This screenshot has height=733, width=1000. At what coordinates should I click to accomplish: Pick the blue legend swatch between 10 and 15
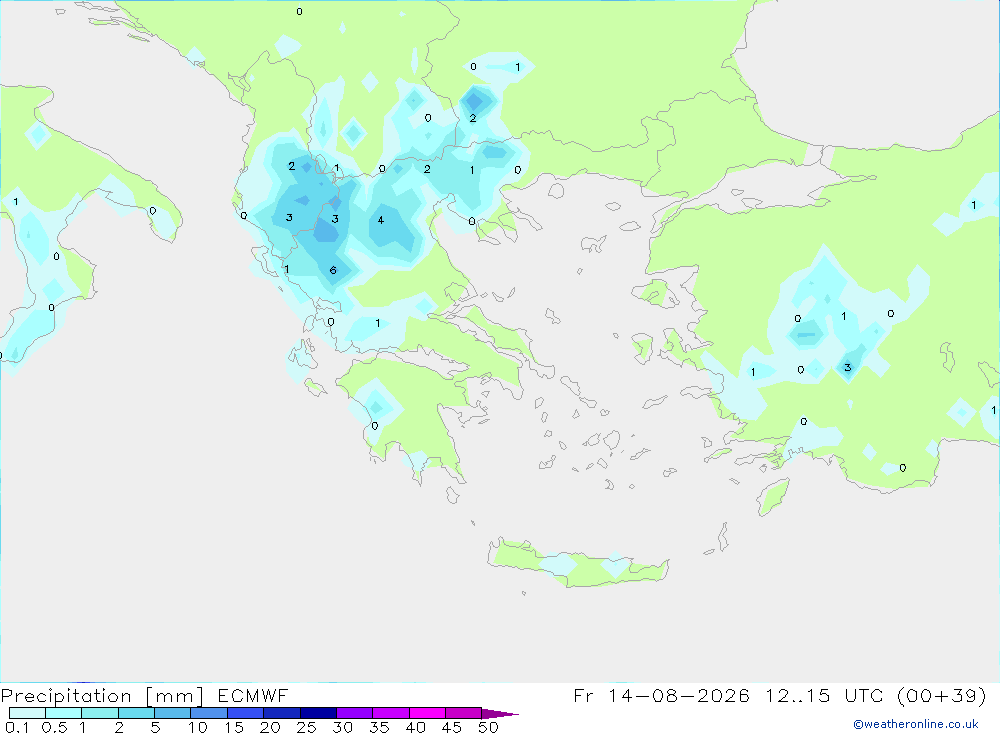(209, 713)
